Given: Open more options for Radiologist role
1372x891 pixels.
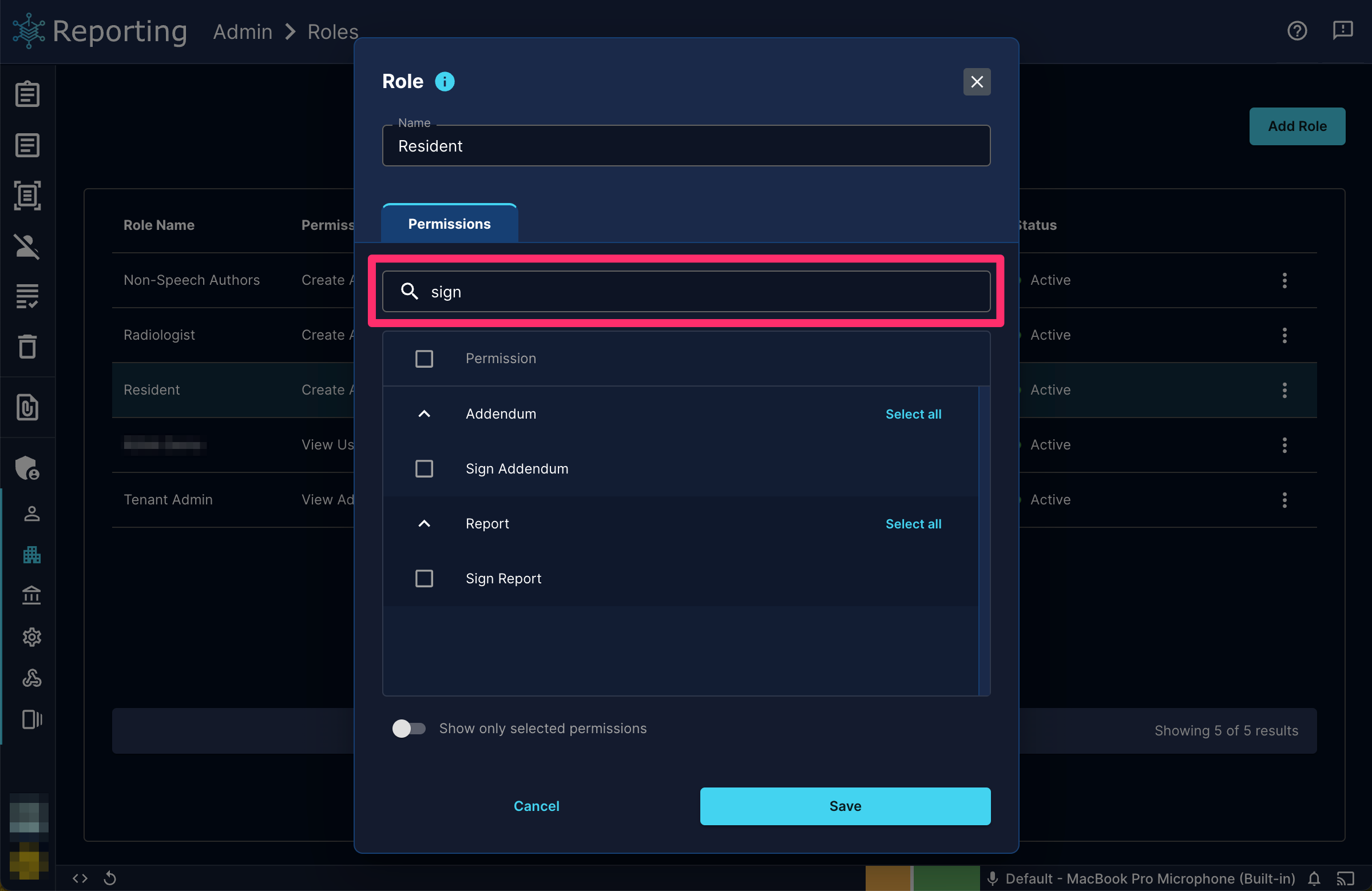Looking at the screenshot, I should click(x=1284, y=335).
